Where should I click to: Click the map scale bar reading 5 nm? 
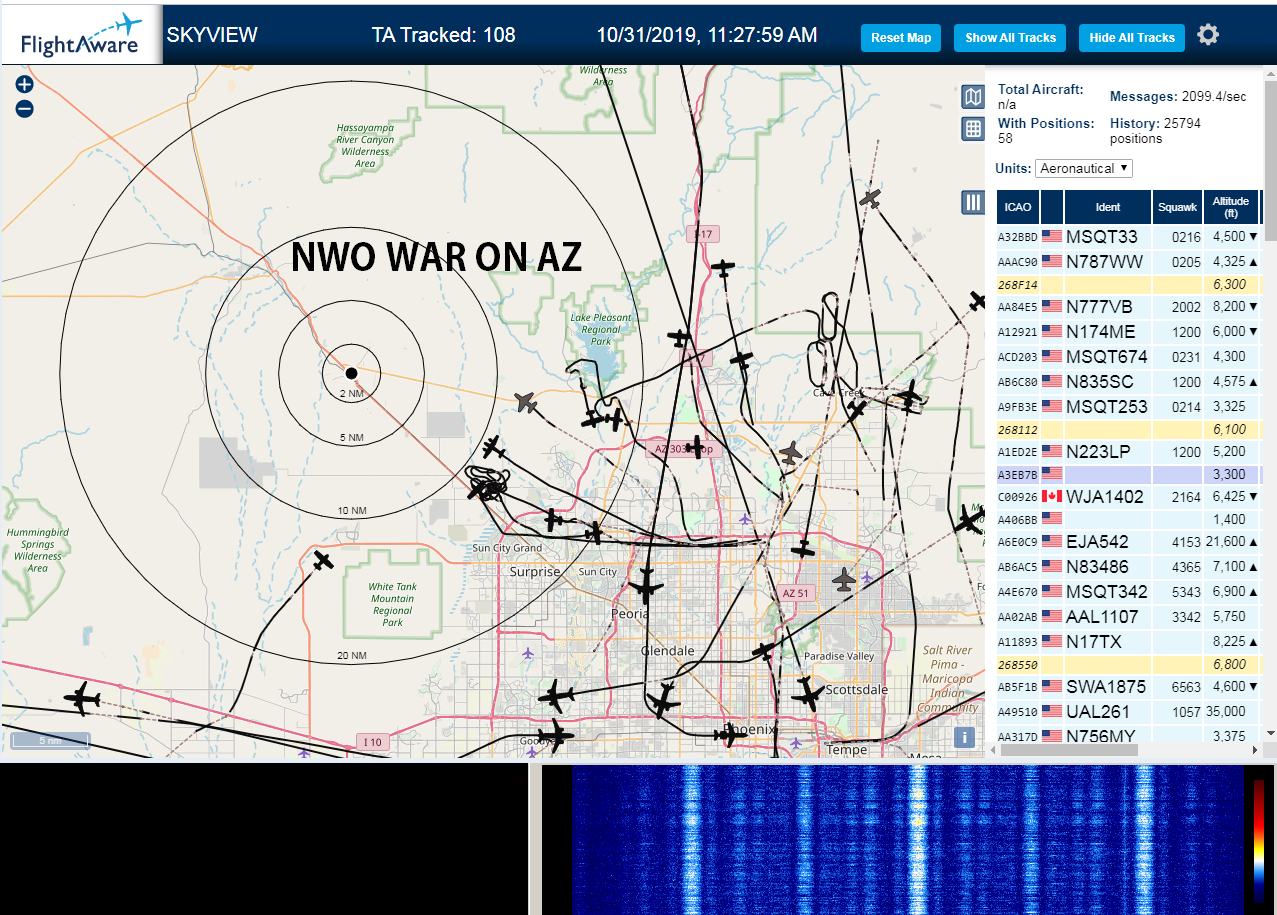[x=50, y=741]
